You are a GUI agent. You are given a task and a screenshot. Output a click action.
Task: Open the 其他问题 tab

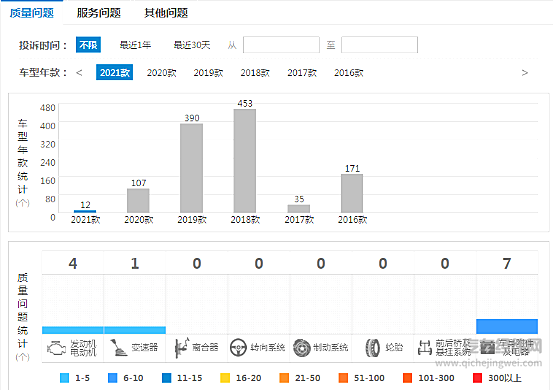(x=166, y=13)
